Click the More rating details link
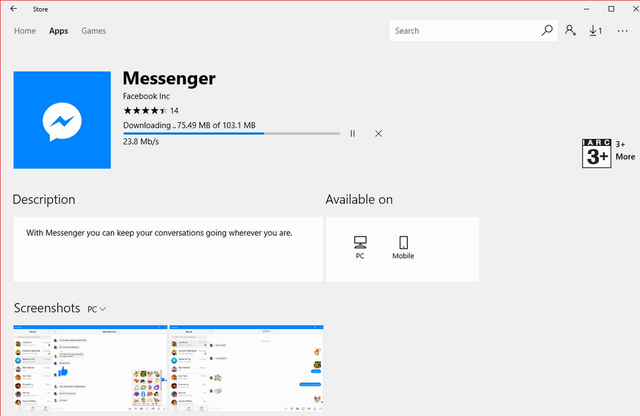This screenshot has height=416, width=640. (625, 157)
